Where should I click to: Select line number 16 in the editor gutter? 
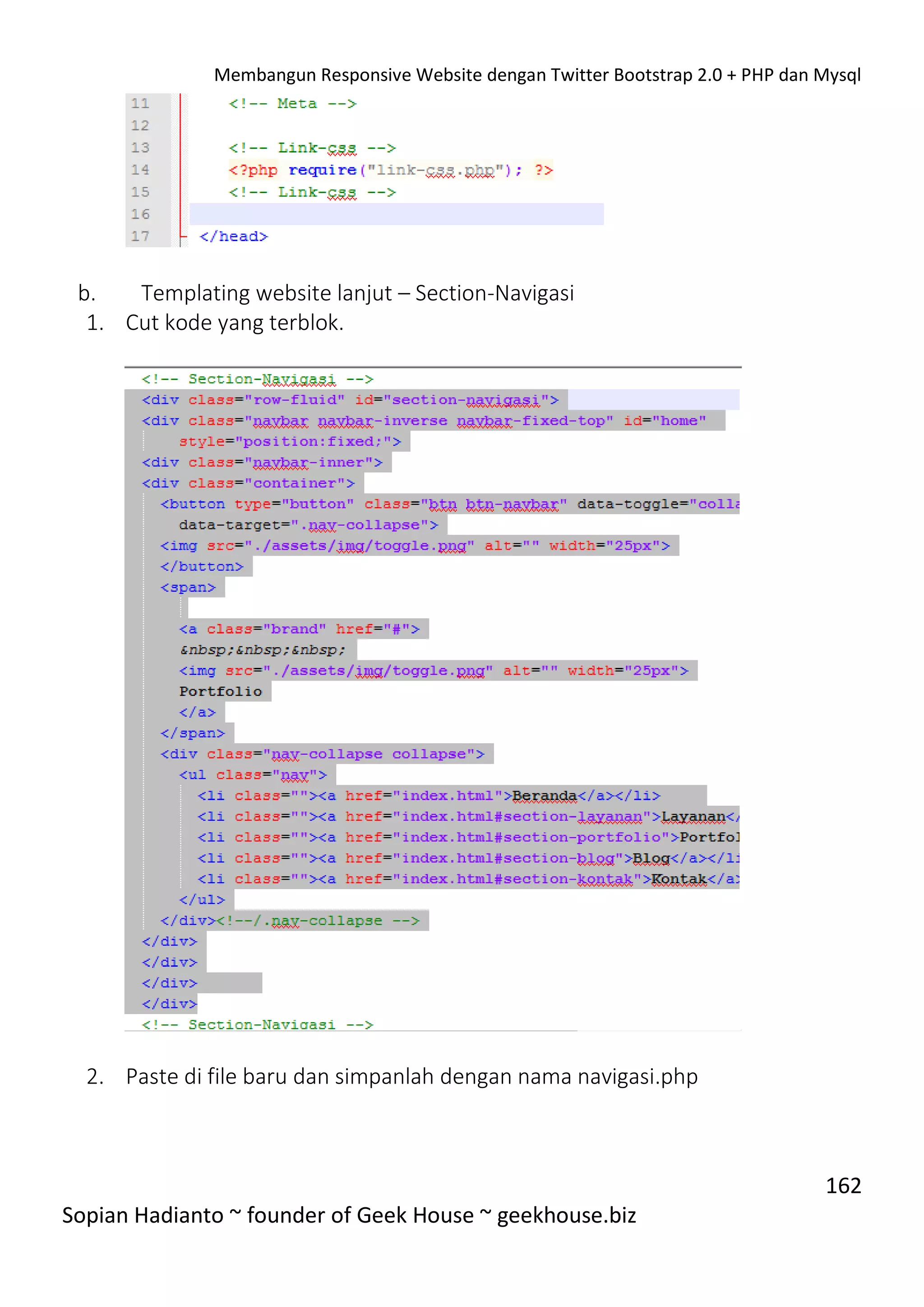(140, 214)
